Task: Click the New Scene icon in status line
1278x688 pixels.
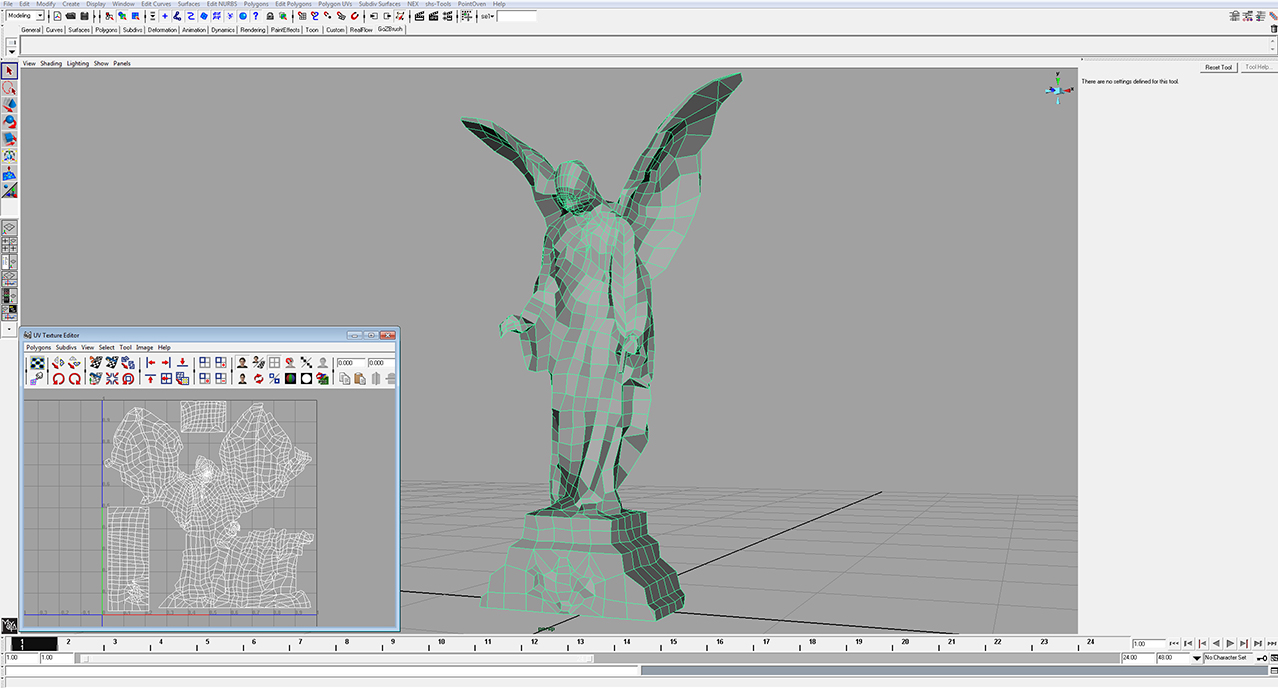Action: 58,16
